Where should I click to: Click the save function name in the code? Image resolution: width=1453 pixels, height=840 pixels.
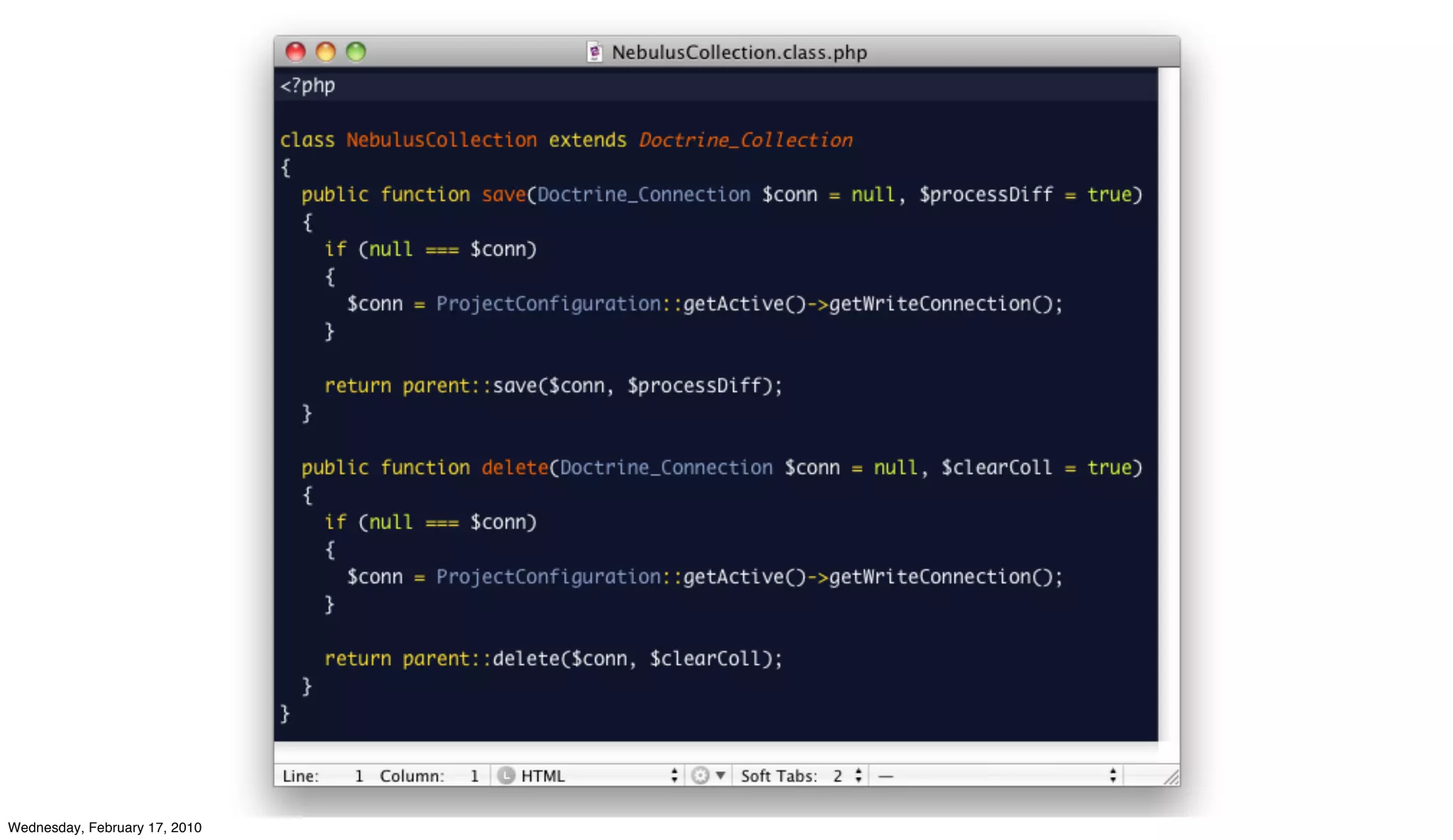503,194
